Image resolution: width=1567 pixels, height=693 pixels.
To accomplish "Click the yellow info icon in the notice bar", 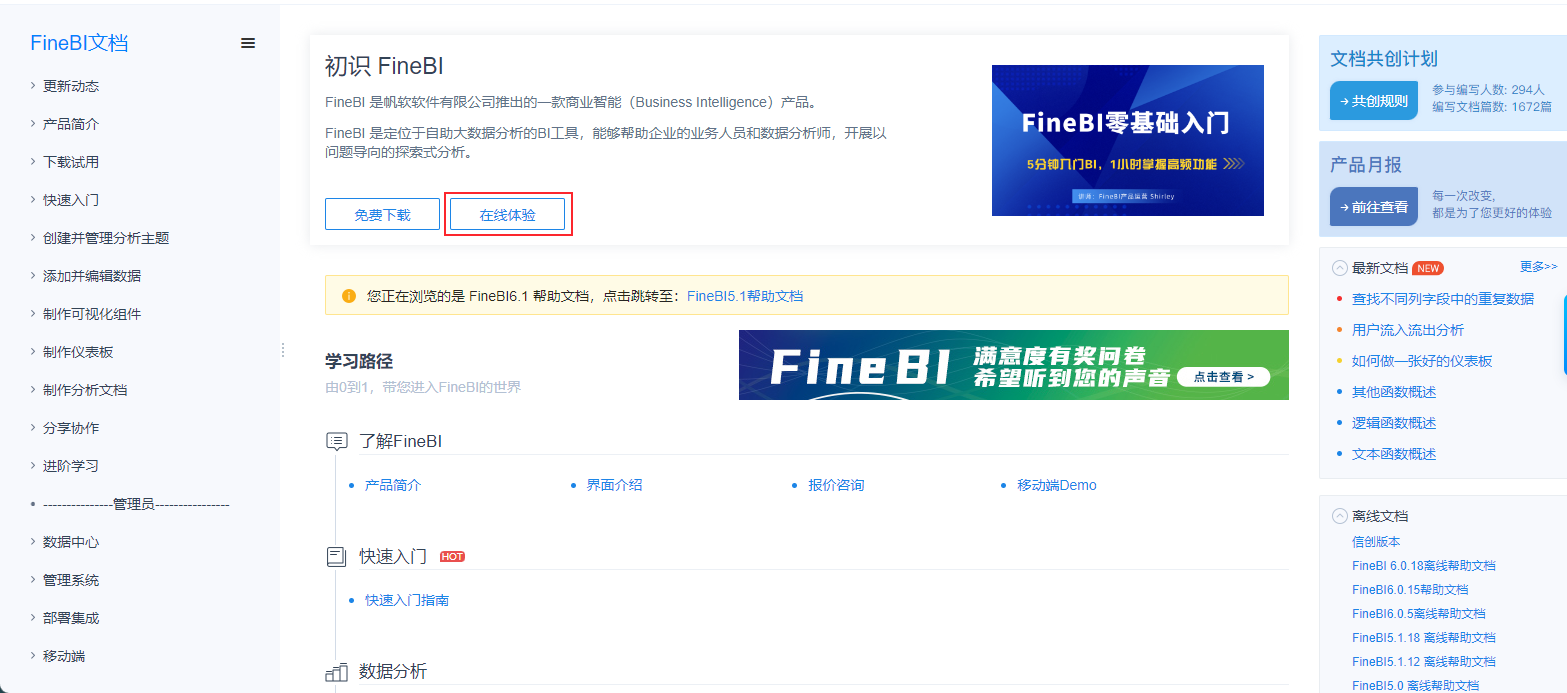I will [349, 296].
